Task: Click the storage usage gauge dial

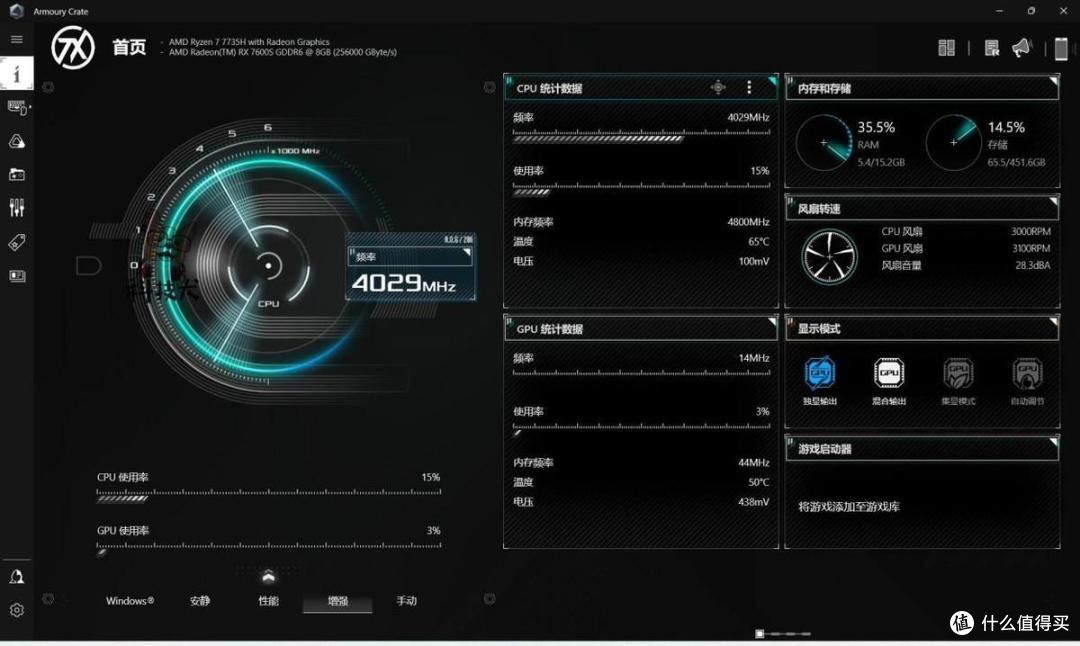Action: pyautogui.click(x=953, y=143)
